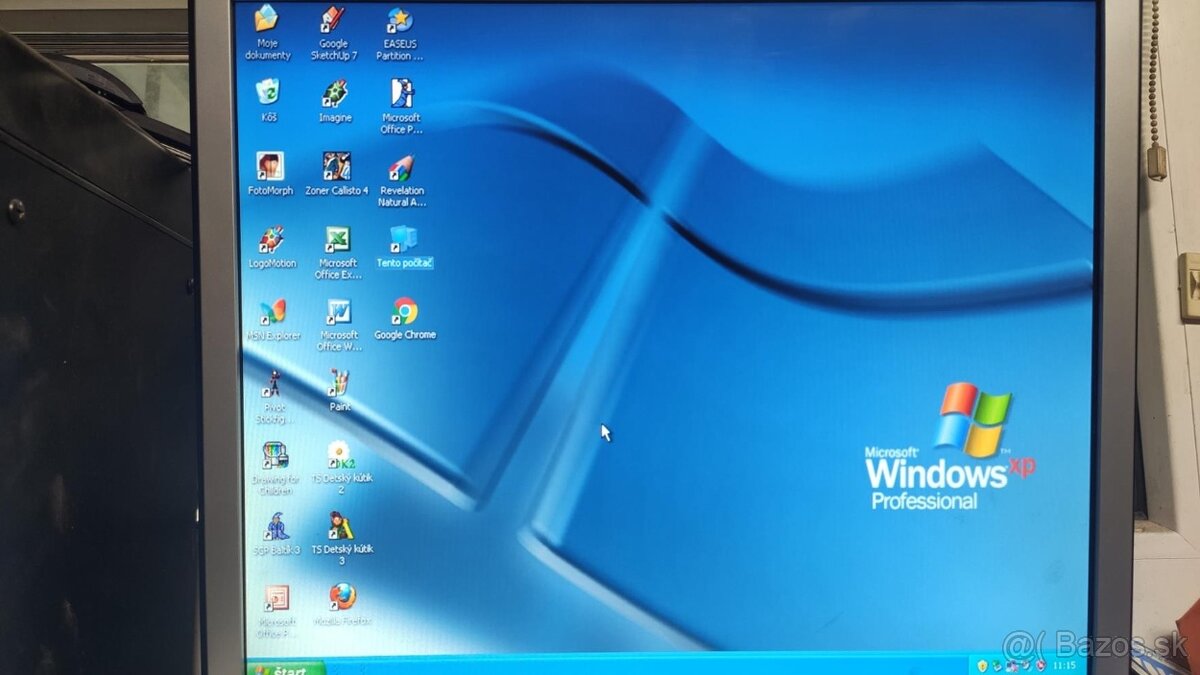The width and height of the screenshot is (1200, 675).
Task: Open MSN Explorer butterfly icon
Action: [272, 311]
